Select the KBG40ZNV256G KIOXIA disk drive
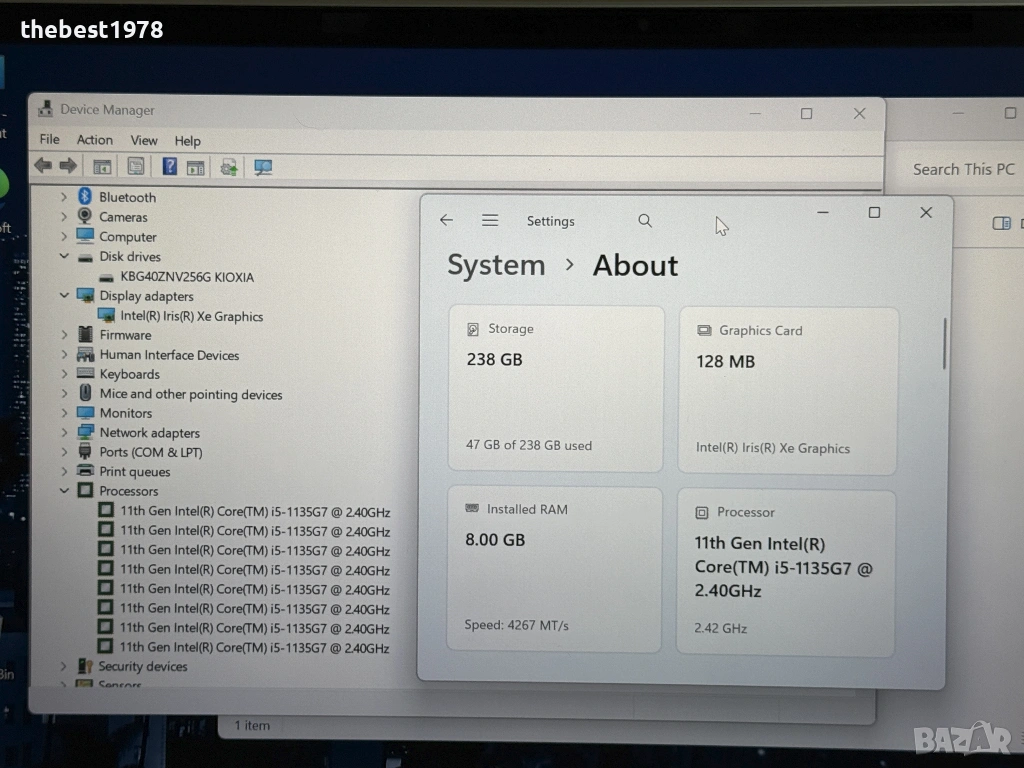This screenshot has height=768, width=1024. (187, 277)
